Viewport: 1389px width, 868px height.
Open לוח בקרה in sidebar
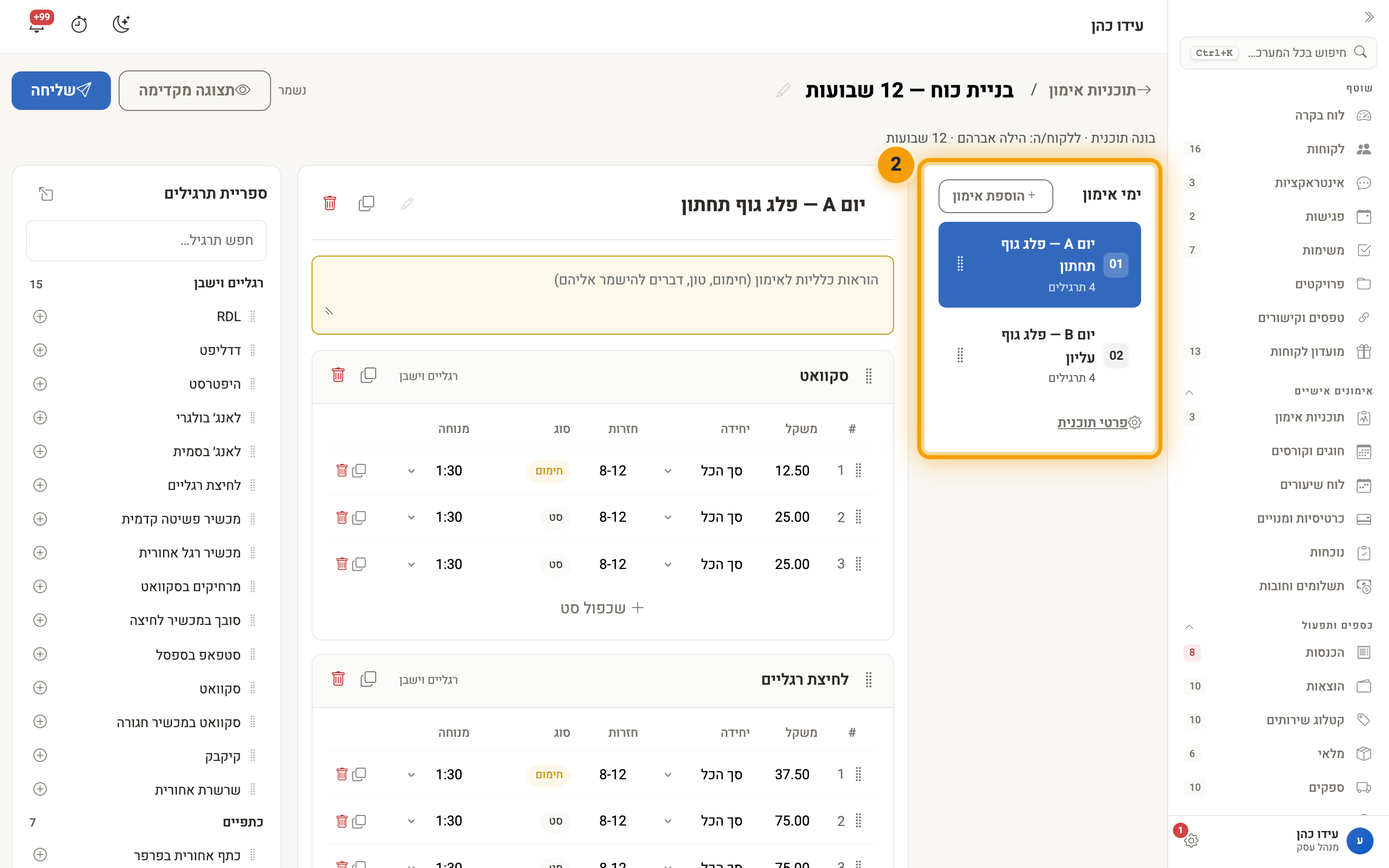pos(1279,115)
